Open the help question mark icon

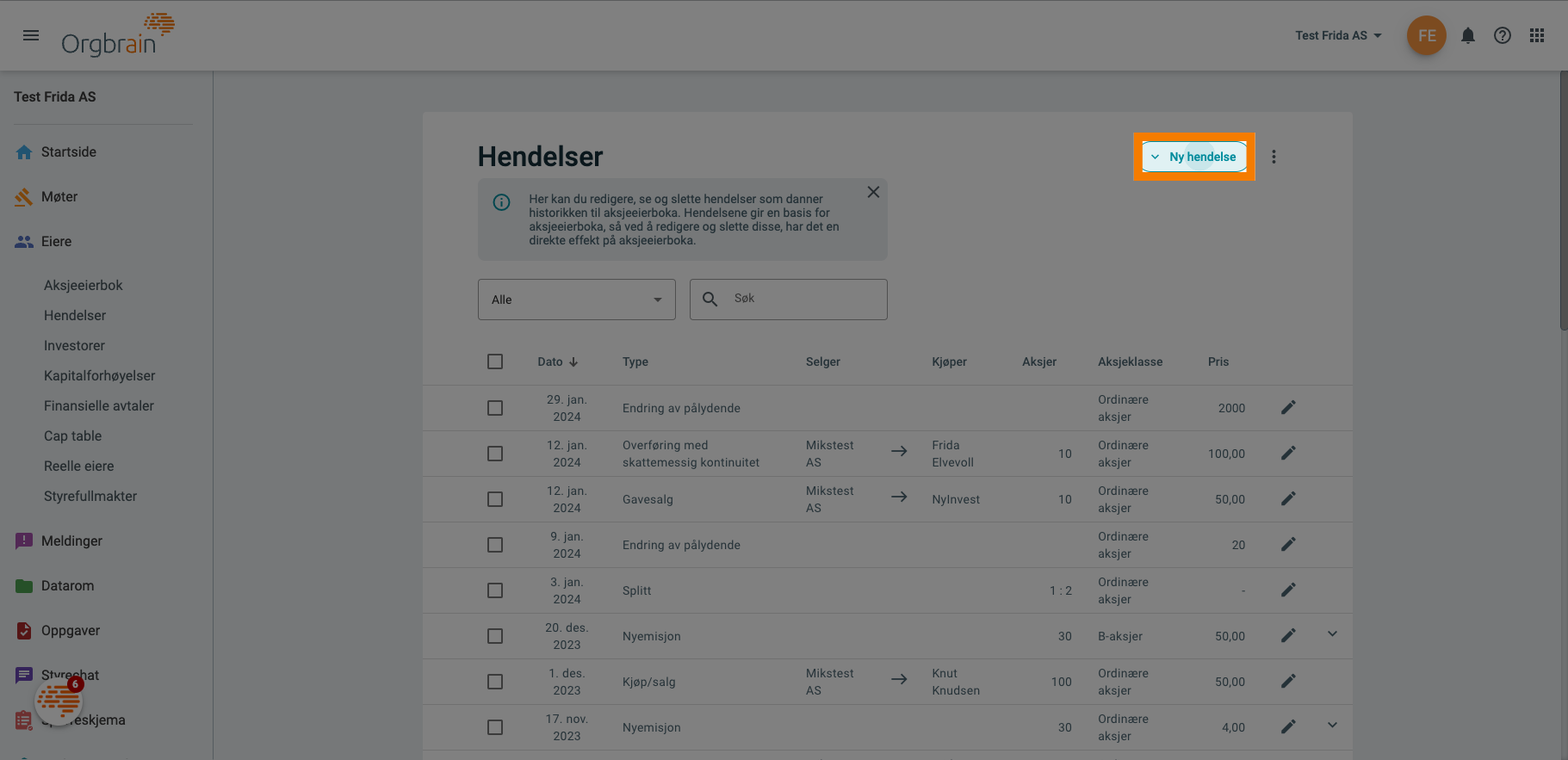(1503, 35)
